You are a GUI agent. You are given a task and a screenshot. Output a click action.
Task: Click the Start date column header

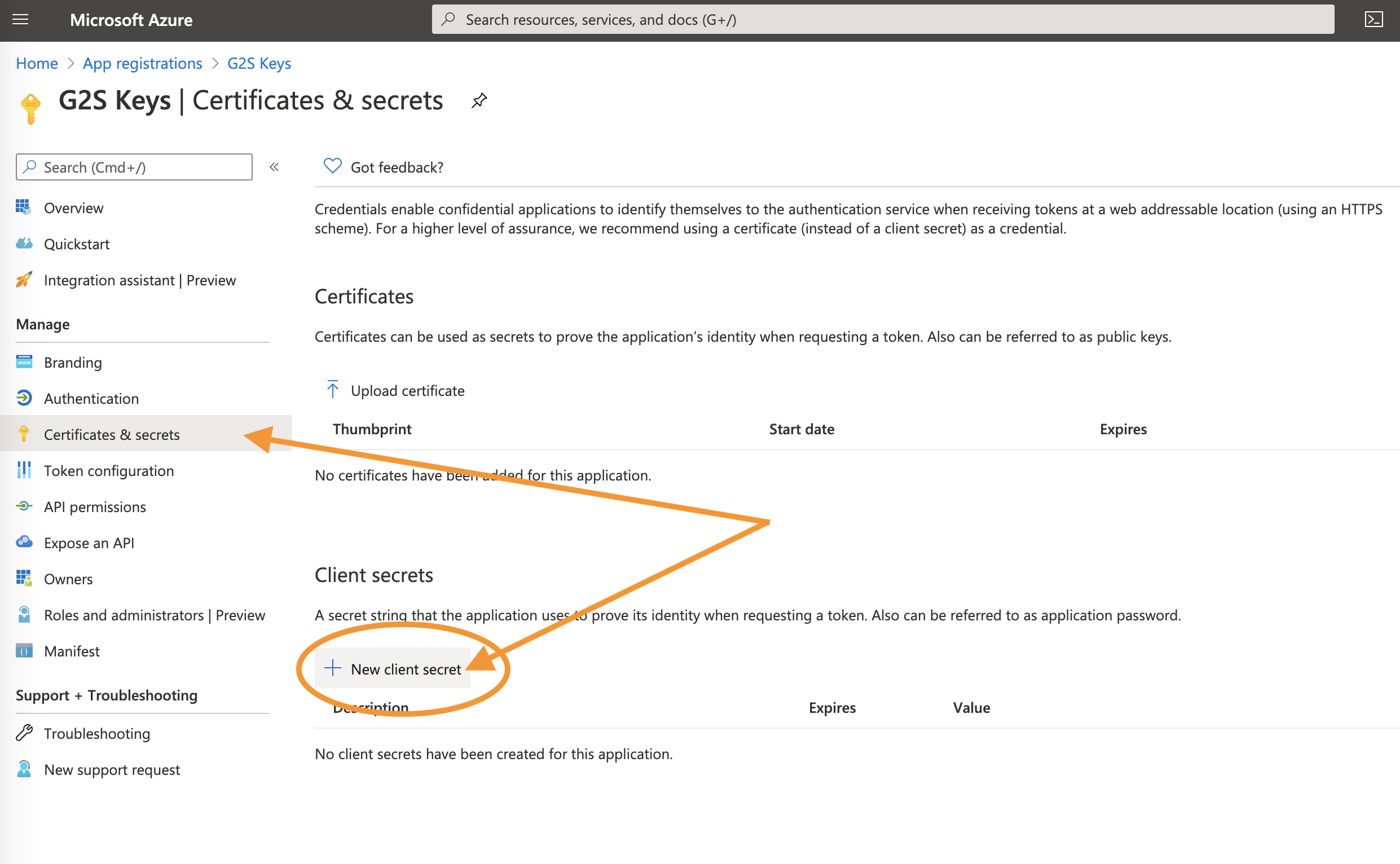(801, 429)
